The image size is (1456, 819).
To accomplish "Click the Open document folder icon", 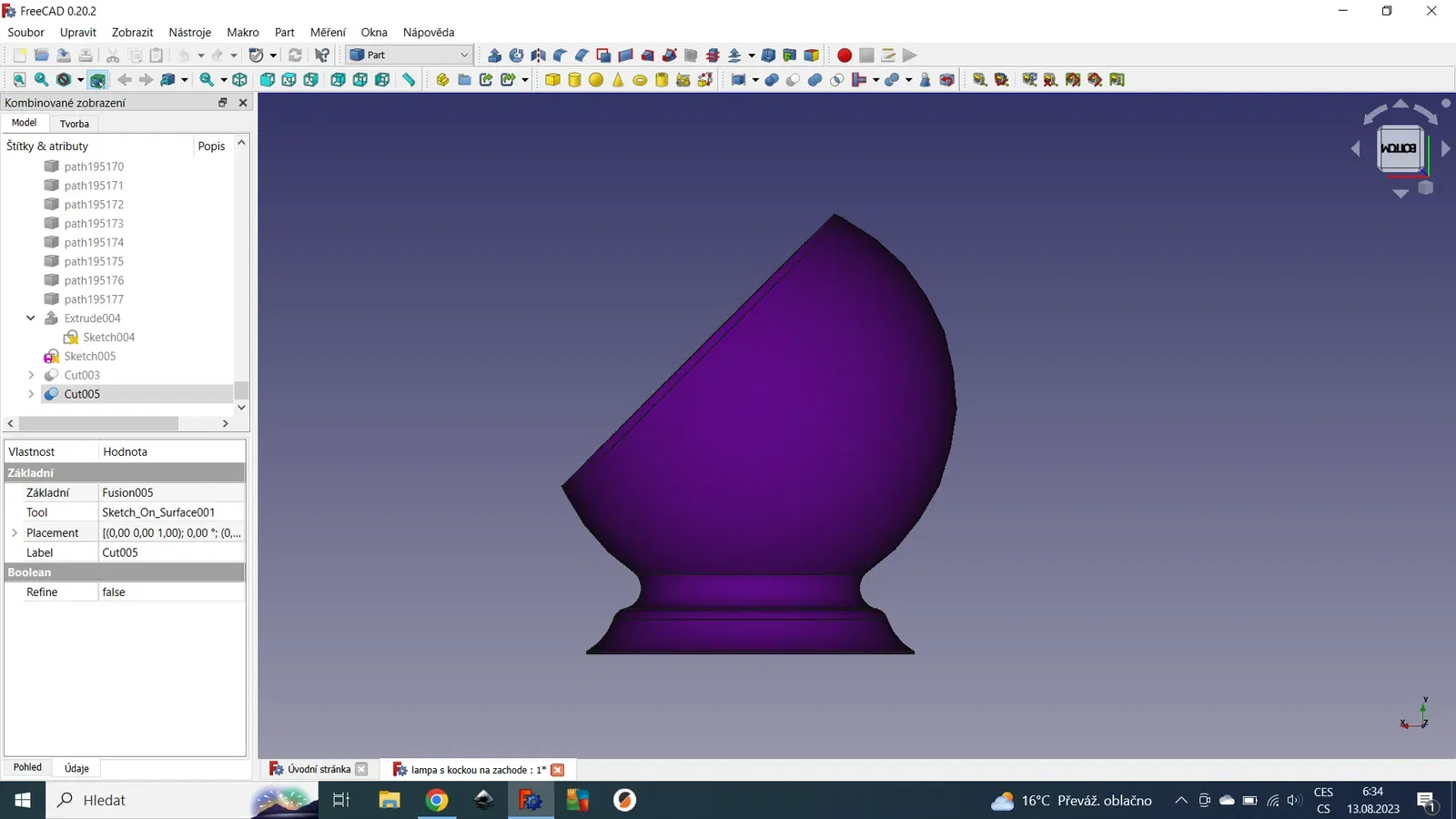I will pyautogui.click(x=41, y=56).
